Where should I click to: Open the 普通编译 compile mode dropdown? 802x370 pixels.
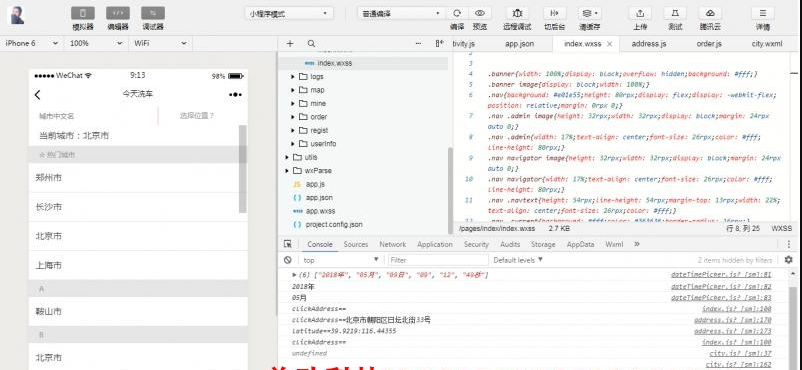(x=401, y=13)
